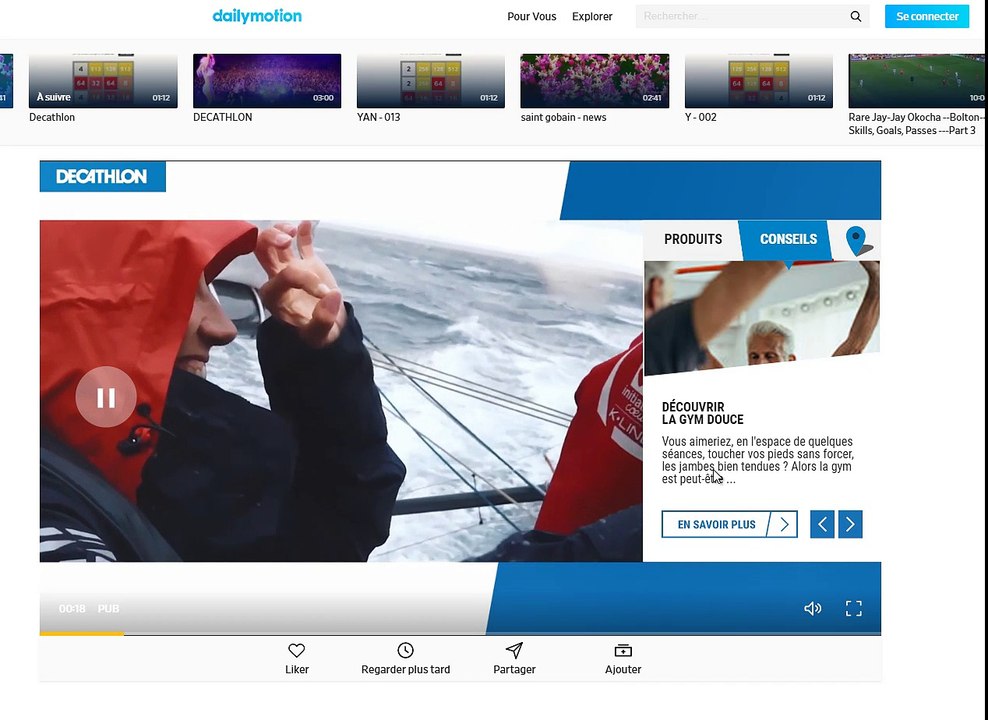
Task: Click the YAN - 013 title text
Action: [378, 117]
